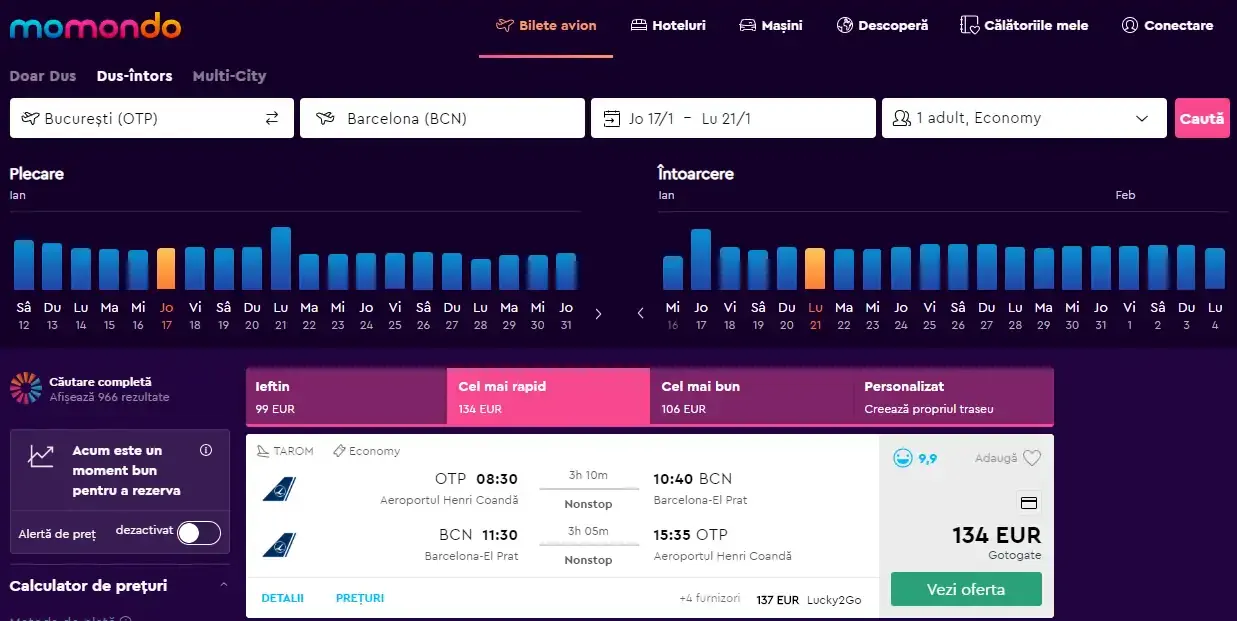
Task: Click the Economy tag label
Action: [366, 451]
